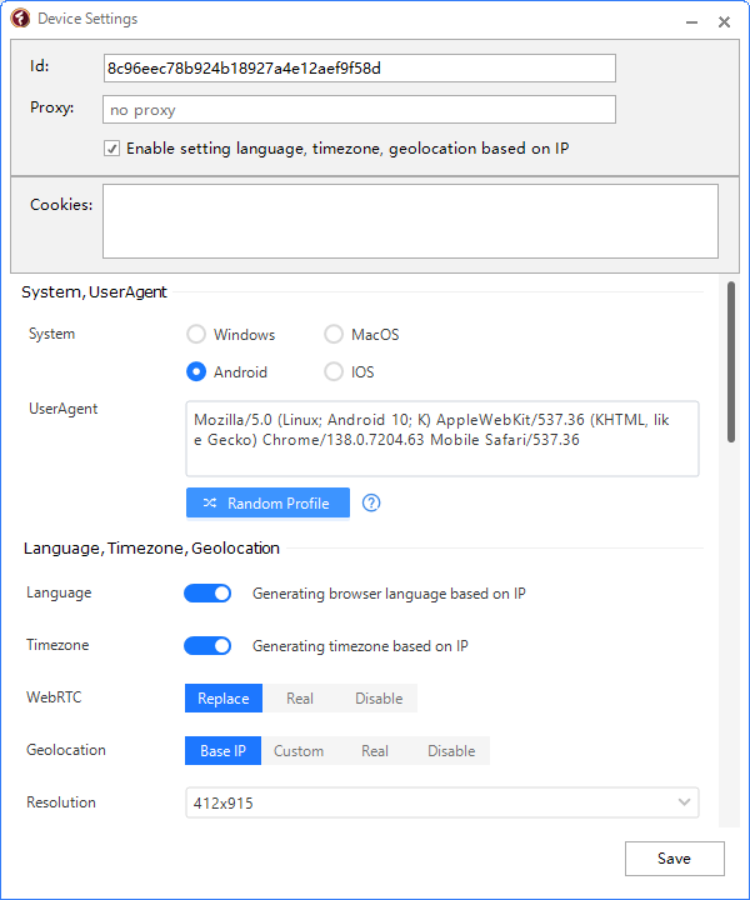Screen dimensions: 750x900
Task: Click the Device Settings app logo icon
Action: [21, 19]
